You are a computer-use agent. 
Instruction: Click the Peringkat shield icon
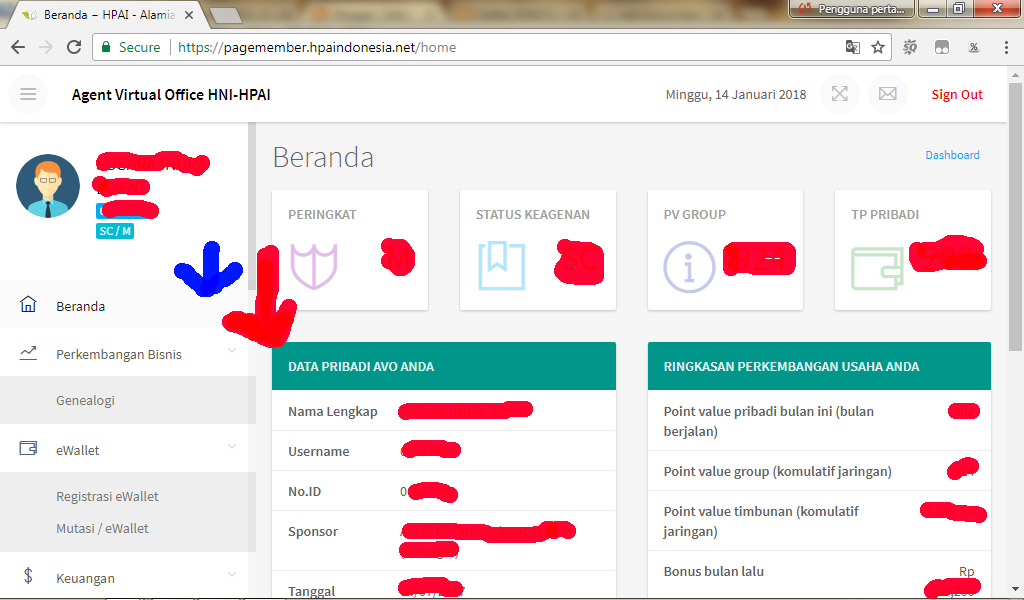coord(314,266)
